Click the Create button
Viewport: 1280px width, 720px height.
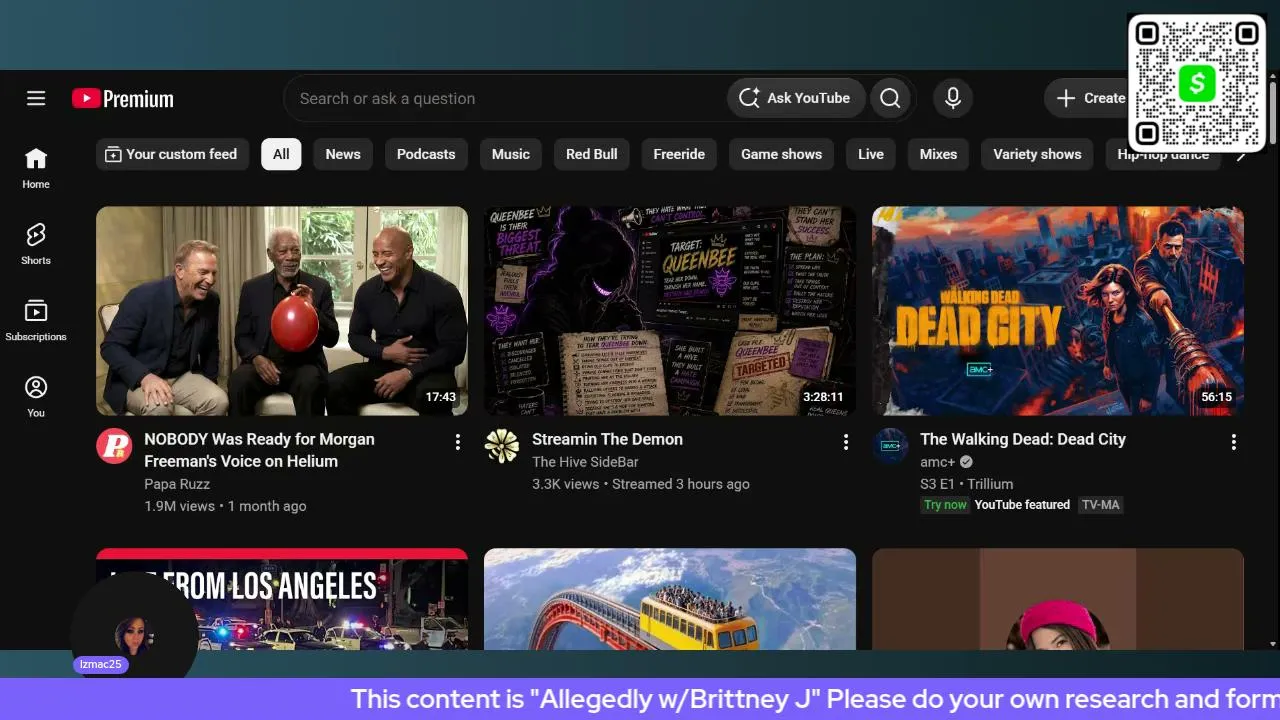pyautogui.click(x=1090, y=98)
